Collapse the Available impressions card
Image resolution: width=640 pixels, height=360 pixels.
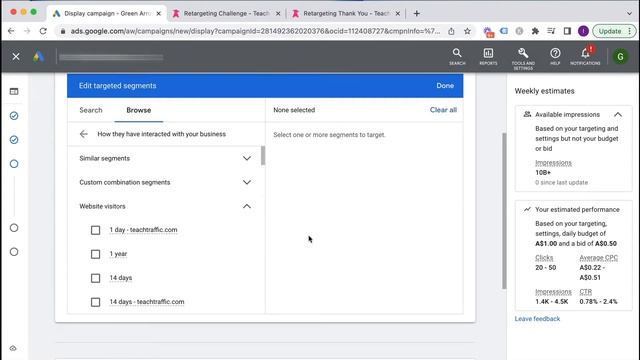tap(618, 115)
